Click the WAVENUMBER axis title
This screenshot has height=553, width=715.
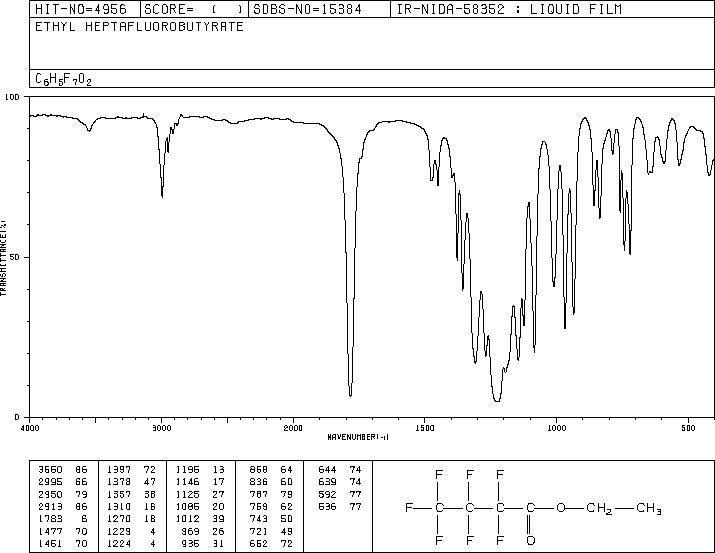(358, 437)
